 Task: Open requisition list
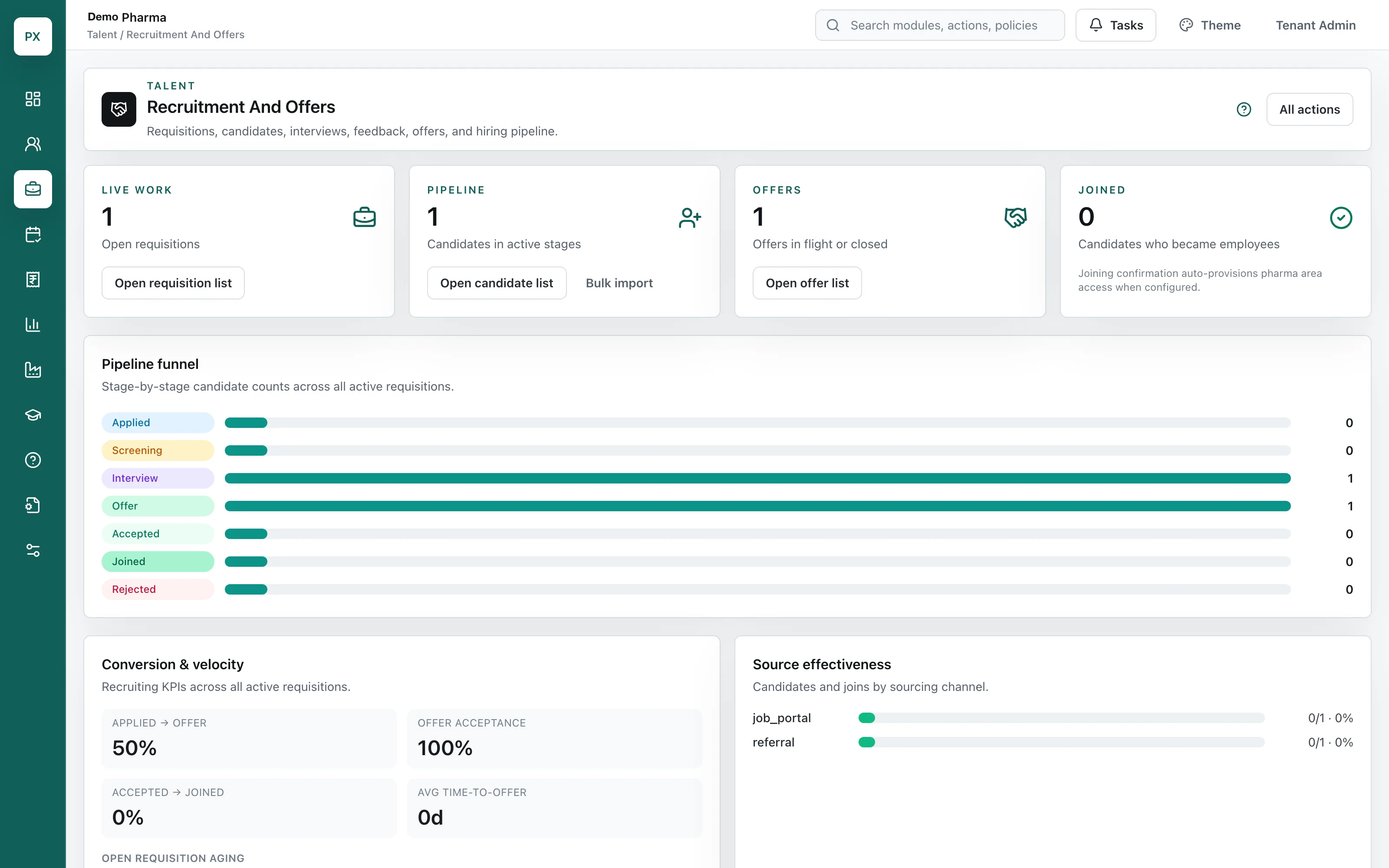(173, 283)
